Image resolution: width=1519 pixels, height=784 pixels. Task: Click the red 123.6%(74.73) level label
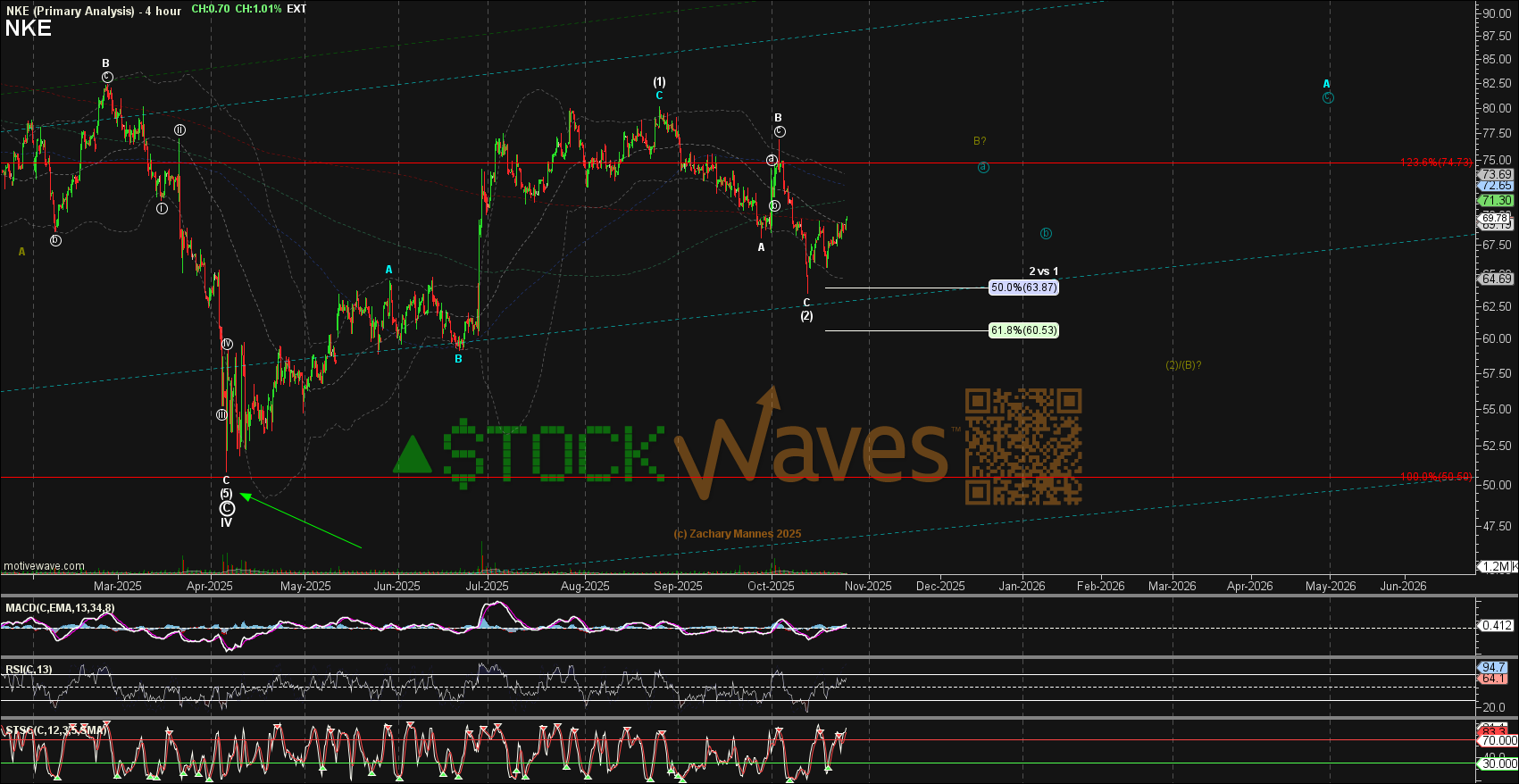click(x=1436, y=163)
